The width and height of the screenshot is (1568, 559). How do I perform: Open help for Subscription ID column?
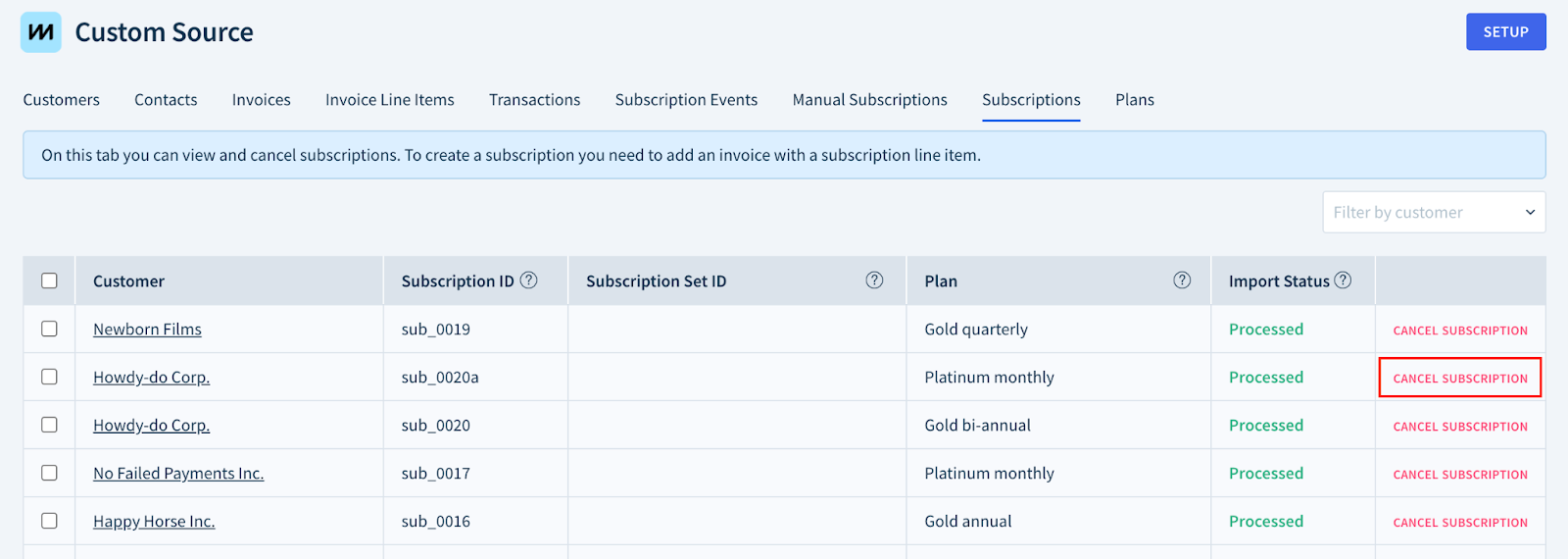tap(529, 279)
